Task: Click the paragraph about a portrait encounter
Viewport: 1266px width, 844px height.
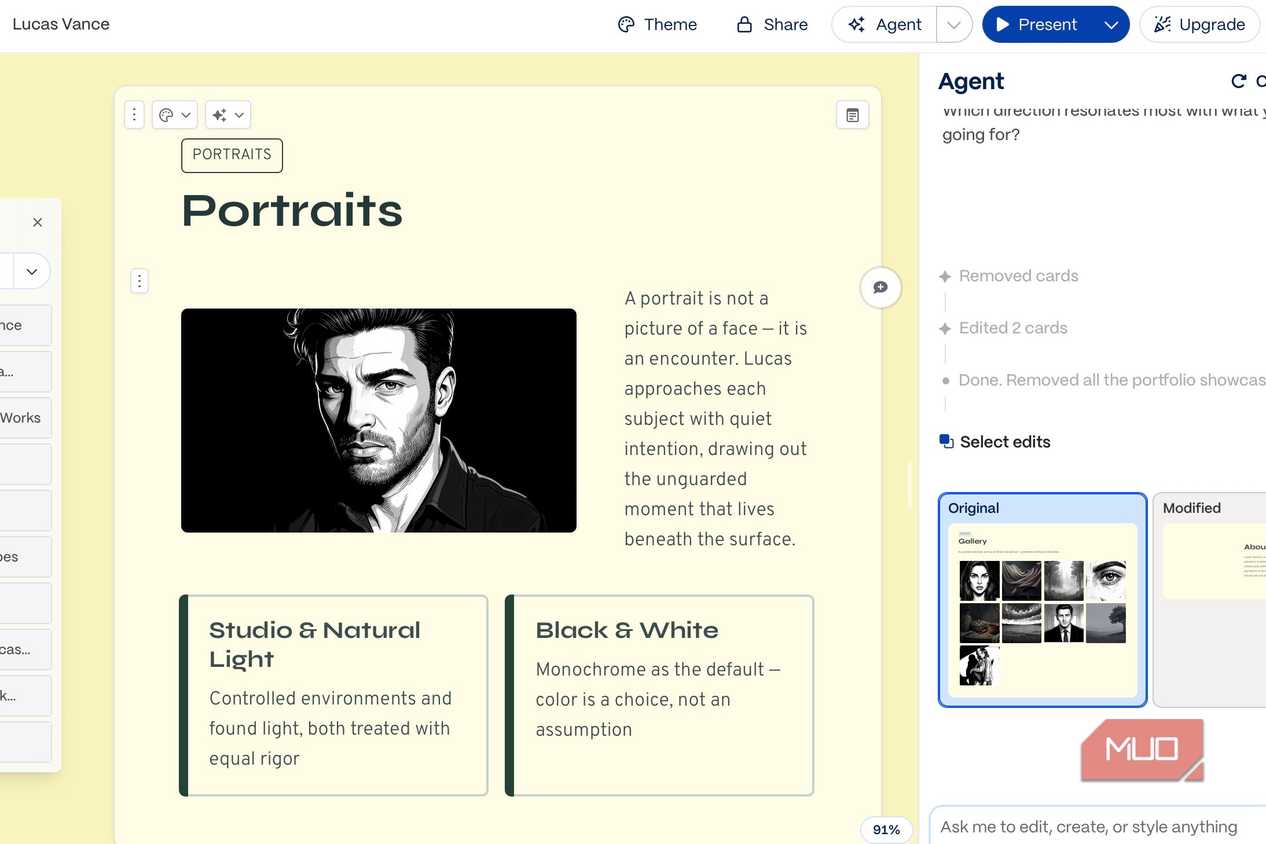Action: pos(716,419)
